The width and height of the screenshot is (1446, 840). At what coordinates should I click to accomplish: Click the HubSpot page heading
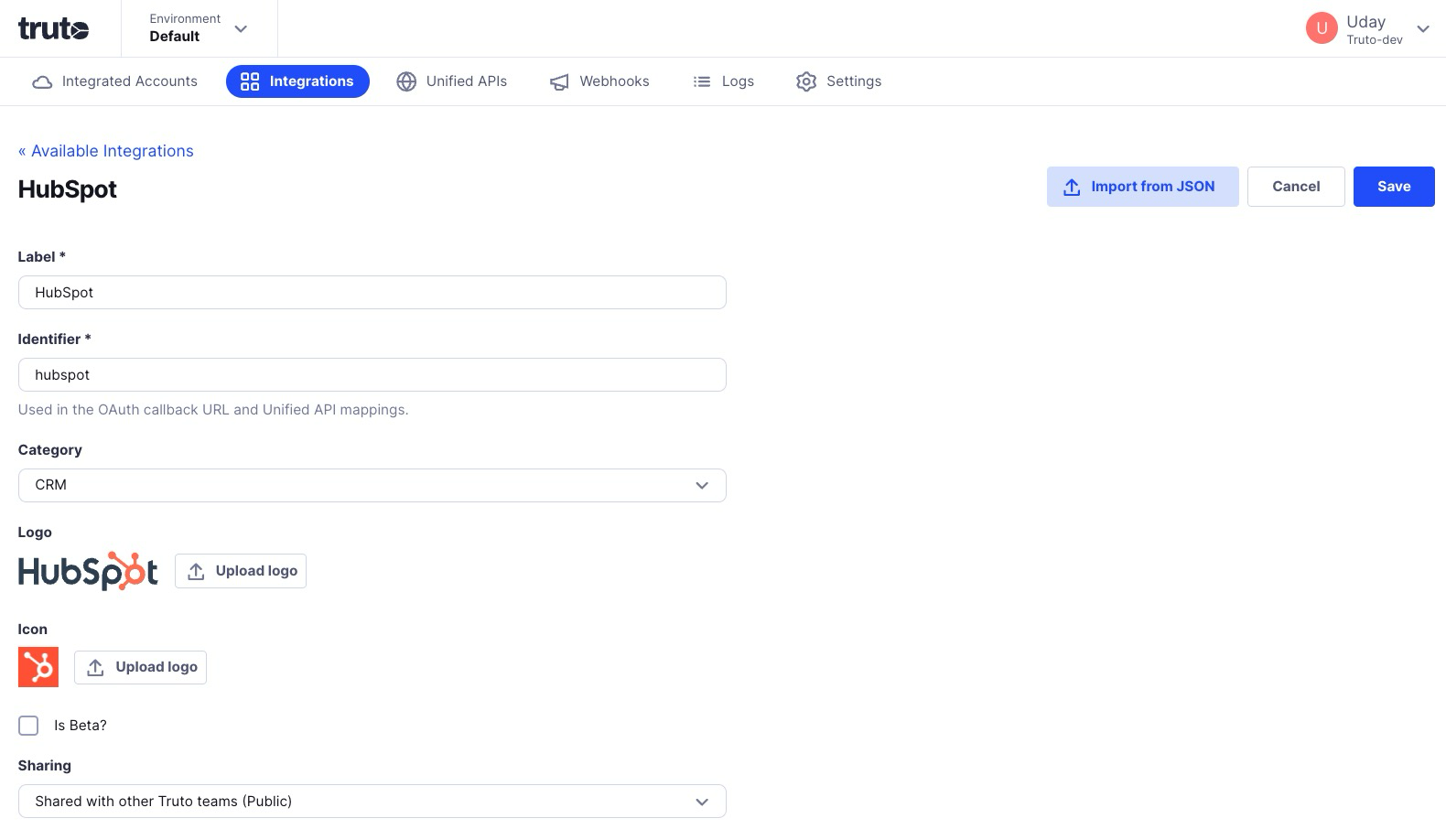coord(68,189)
